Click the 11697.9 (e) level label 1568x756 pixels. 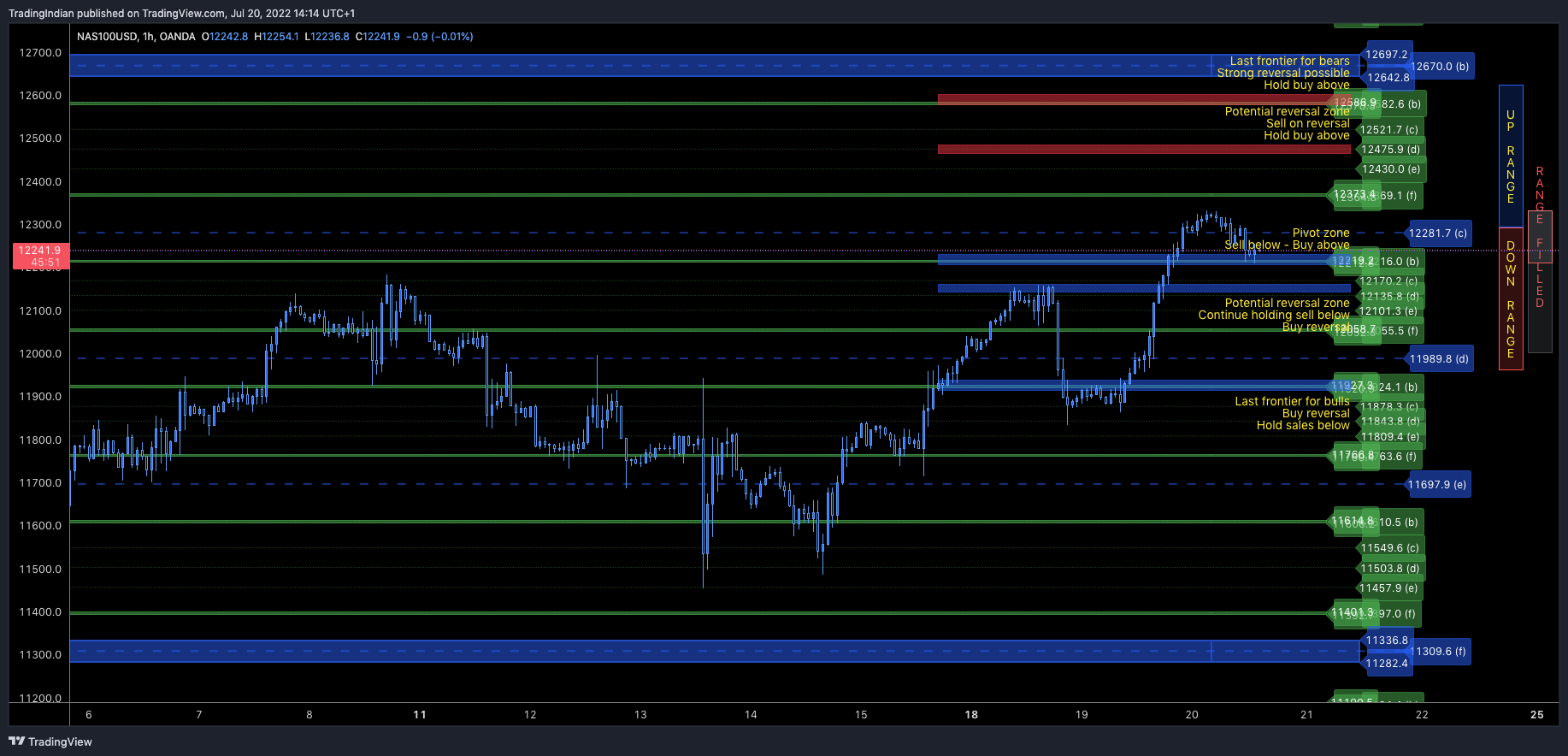[1437, 485]
